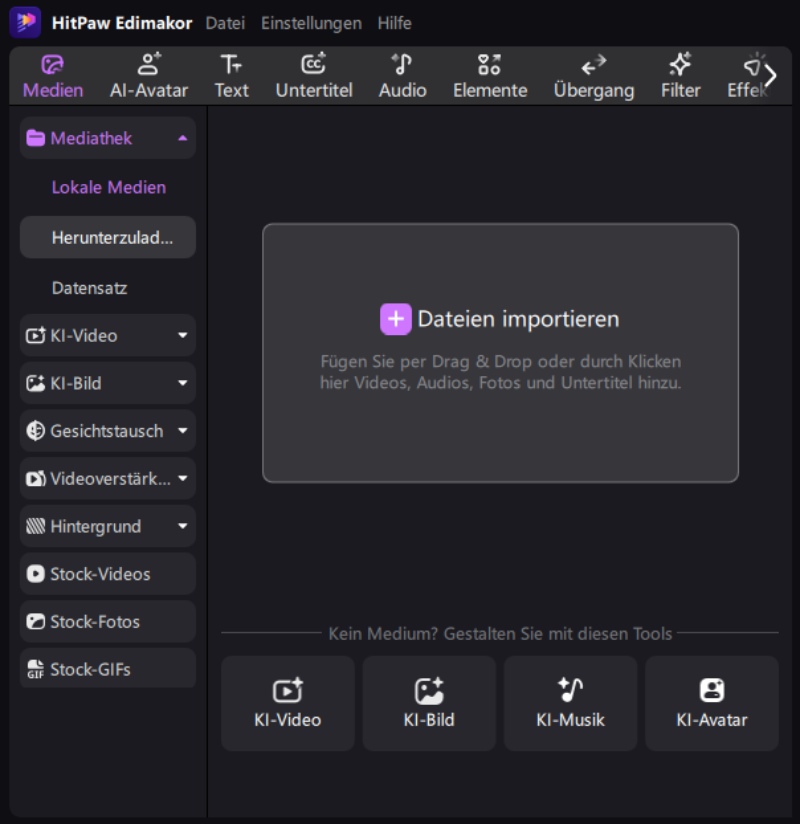Click the purple plus import icon
800x824 pixels.
(396, 319)
